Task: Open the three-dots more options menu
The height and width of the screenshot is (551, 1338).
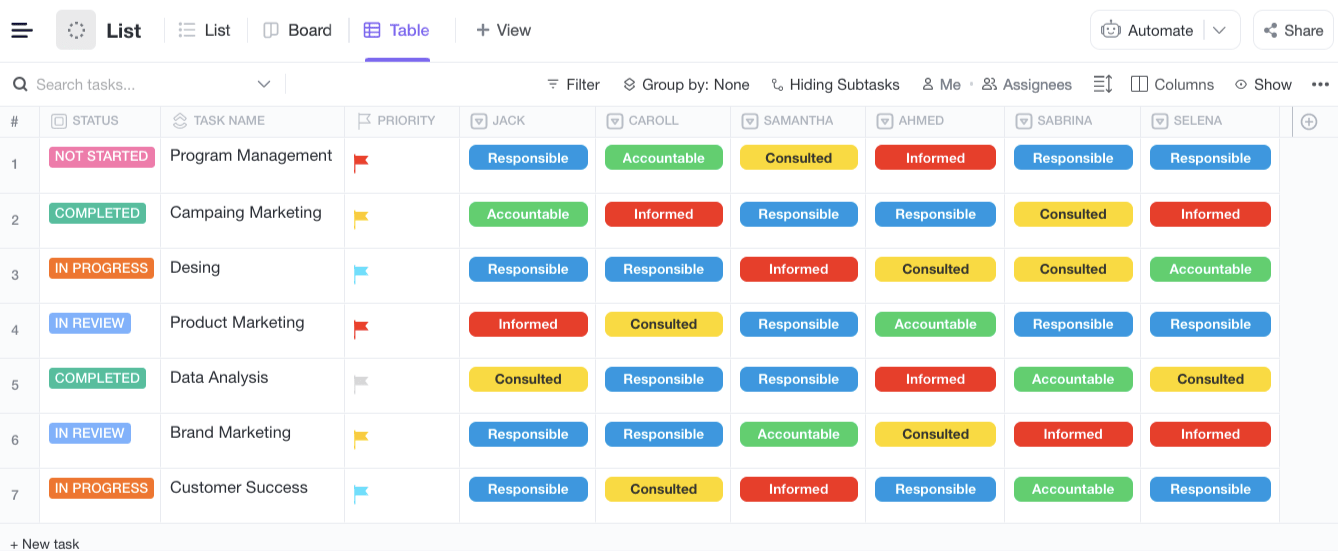Action: (x=1320, y=85)
